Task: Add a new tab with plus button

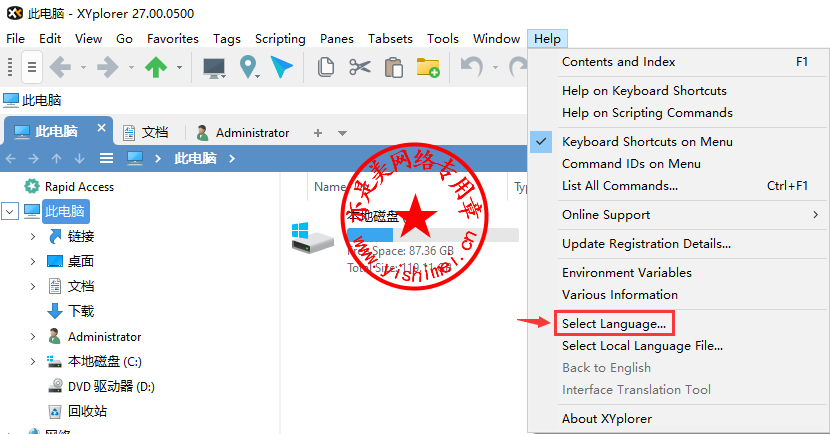Action: [318, 133]
